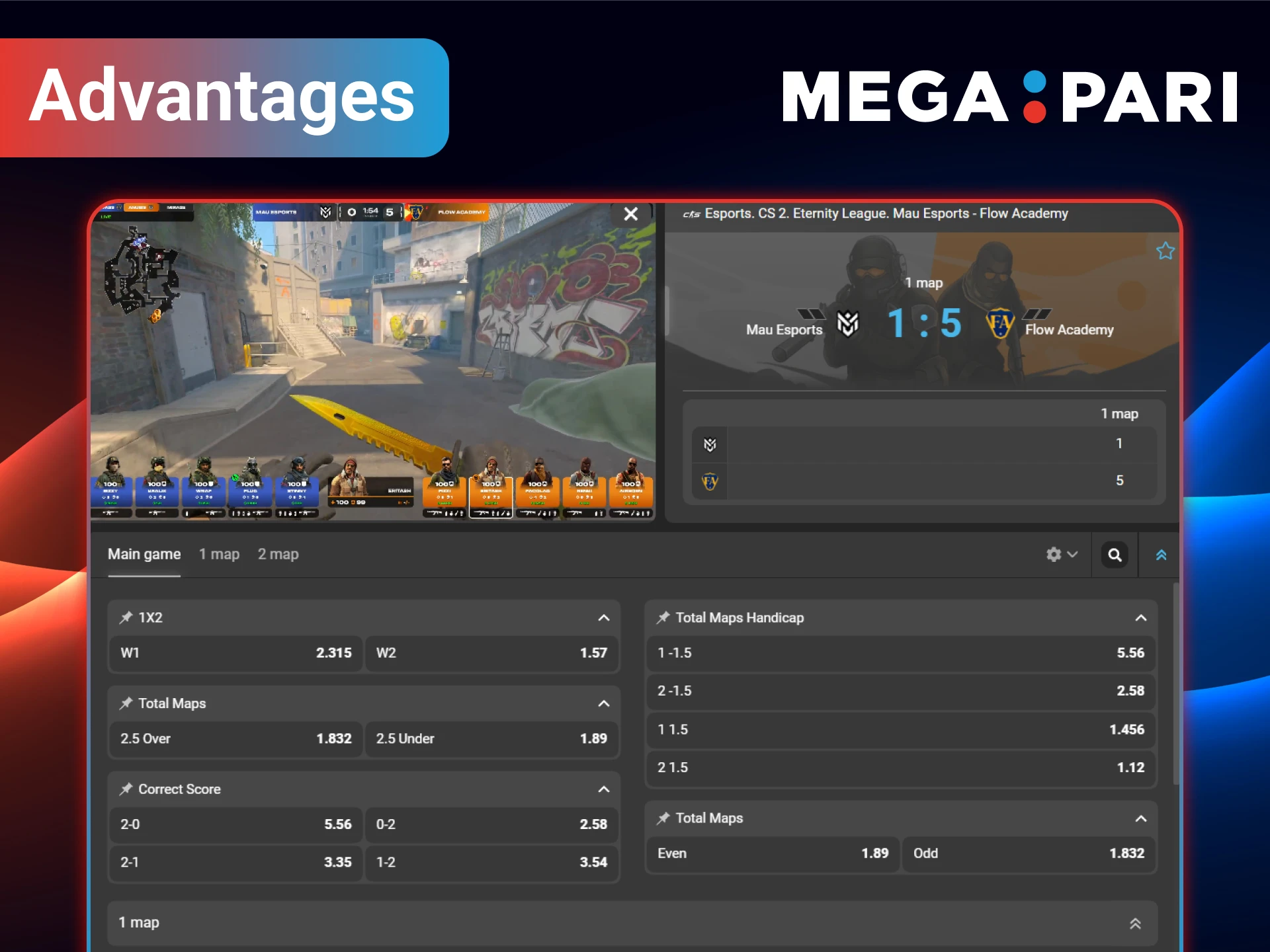Open the settings dropdown arrow
Viewport: 1270px width, 952px height.
(1072, 555)
